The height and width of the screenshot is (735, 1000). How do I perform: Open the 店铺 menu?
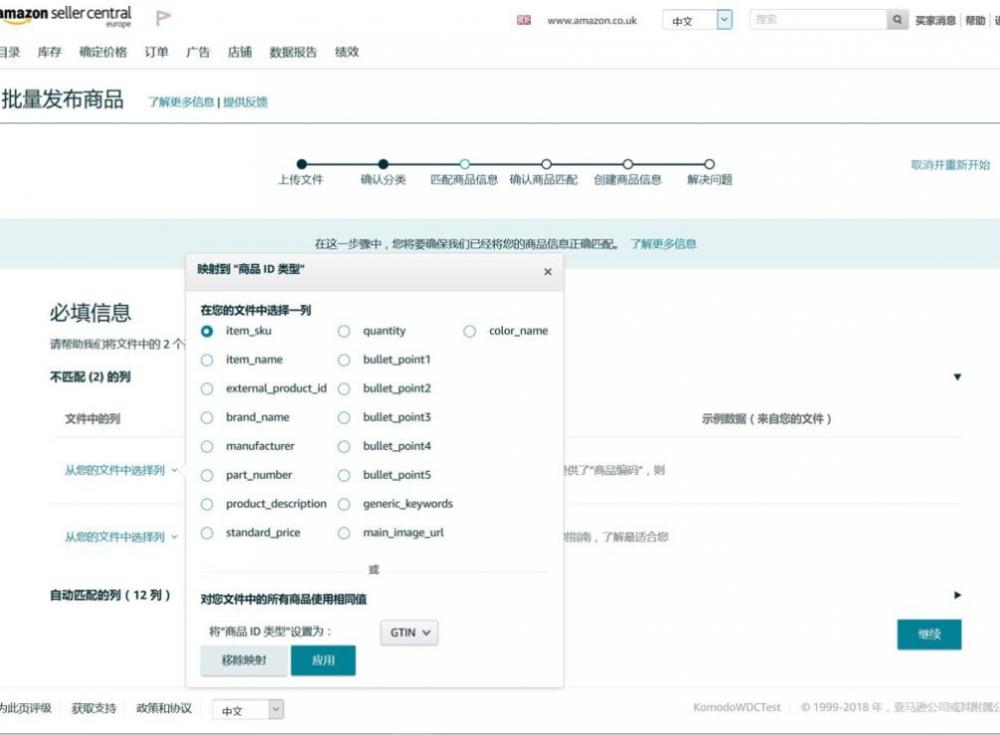(240, 52)
